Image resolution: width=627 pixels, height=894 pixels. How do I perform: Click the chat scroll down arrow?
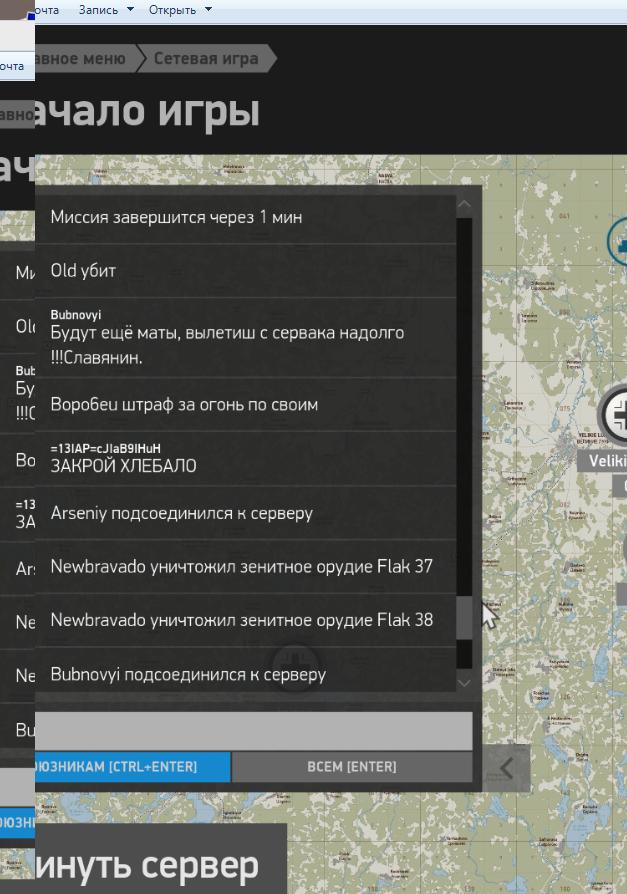point(465,682)
